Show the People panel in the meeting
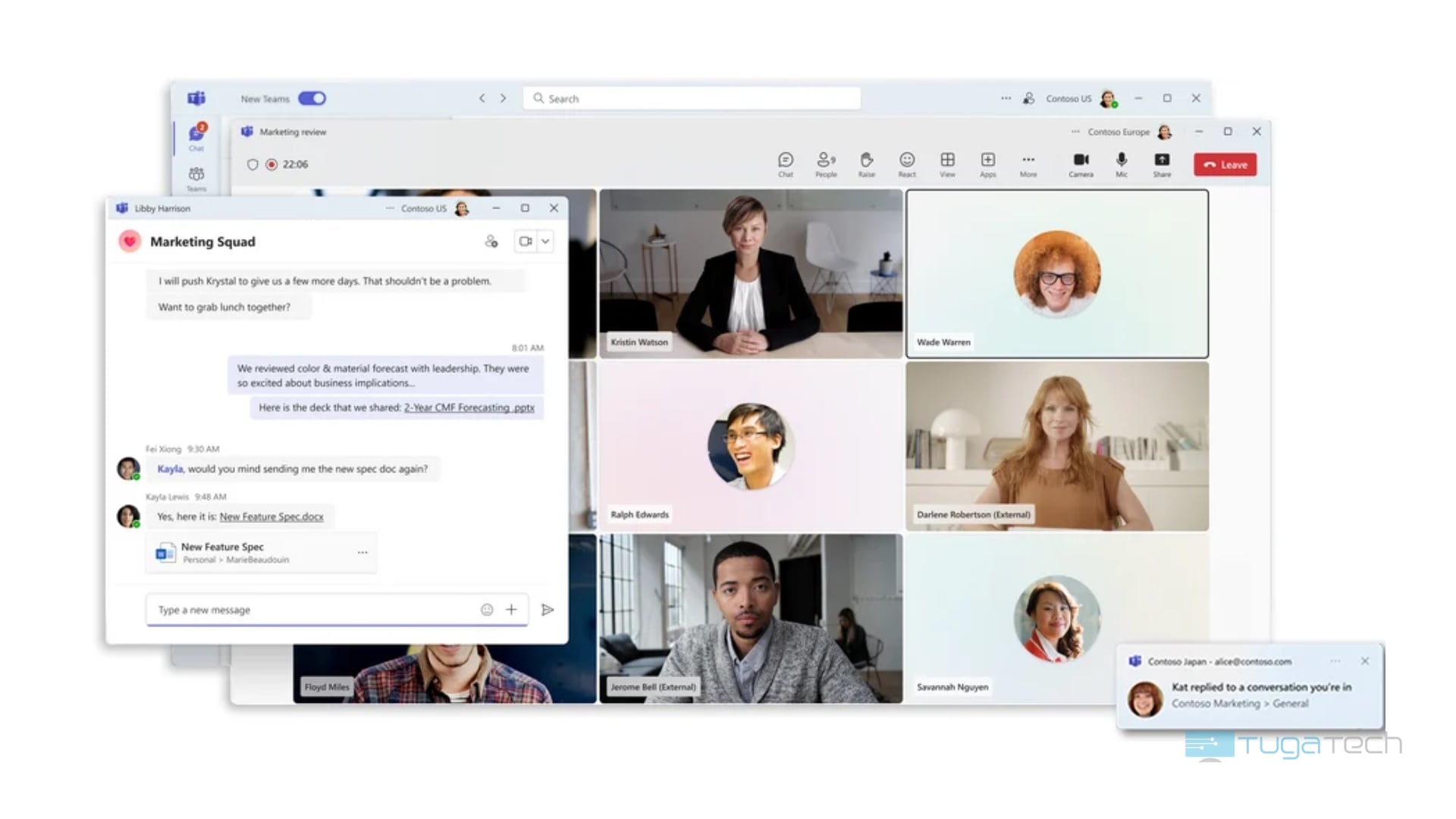The height and width of the screenshot is (819, 1456). 826,165
